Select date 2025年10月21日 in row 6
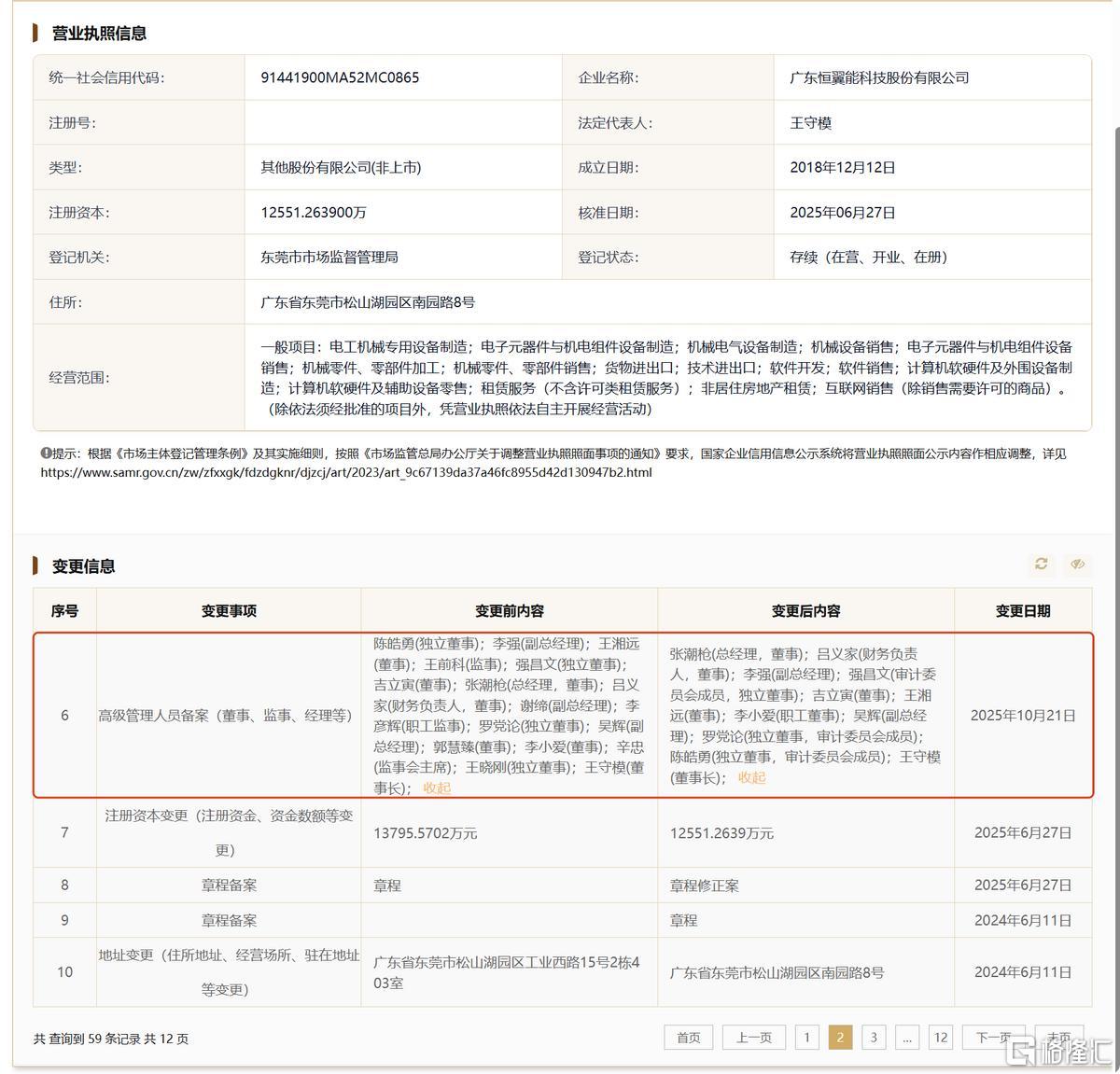The width and height of the screenshot is (1120, 1074). pyautogui.click(x=1023, y=716)
